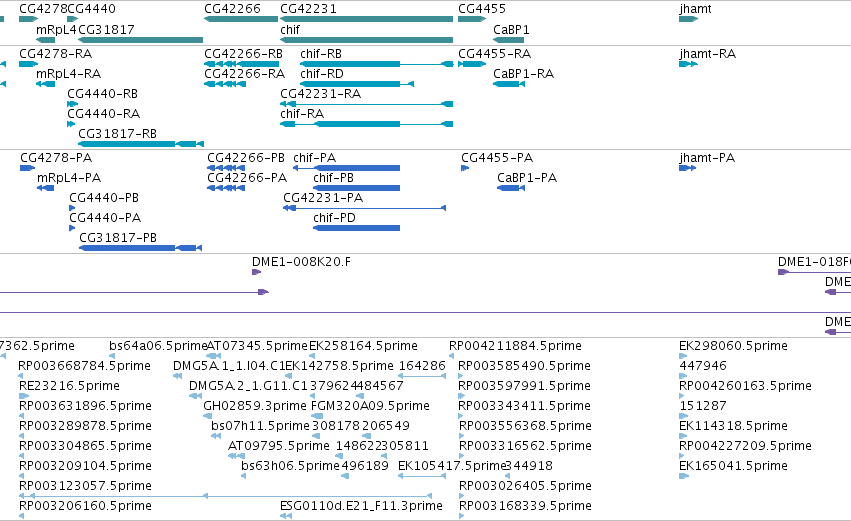Click the CG42231-PA protein line
This screenshot has height=521, width=851.
pyautogui.click(x=364, y=208)
